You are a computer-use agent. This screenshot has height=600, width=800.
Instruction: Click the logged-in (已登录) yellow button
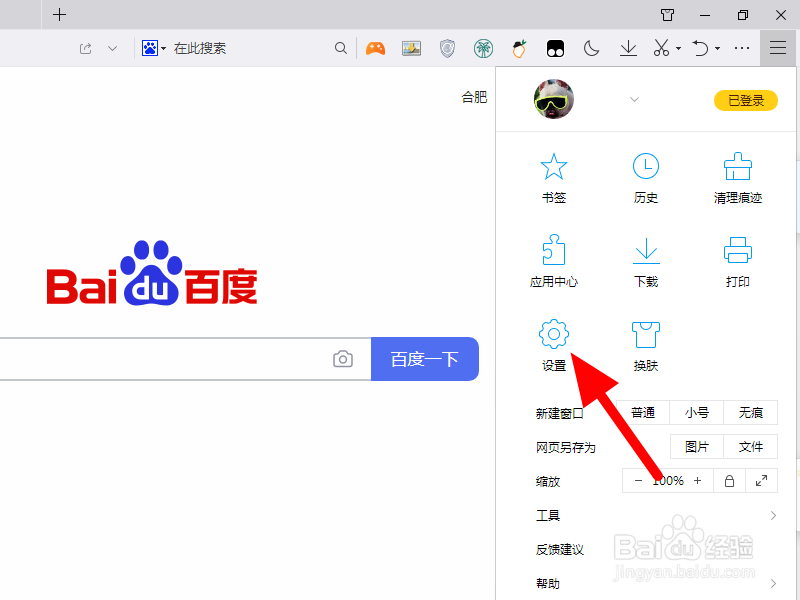pos(745,101)
